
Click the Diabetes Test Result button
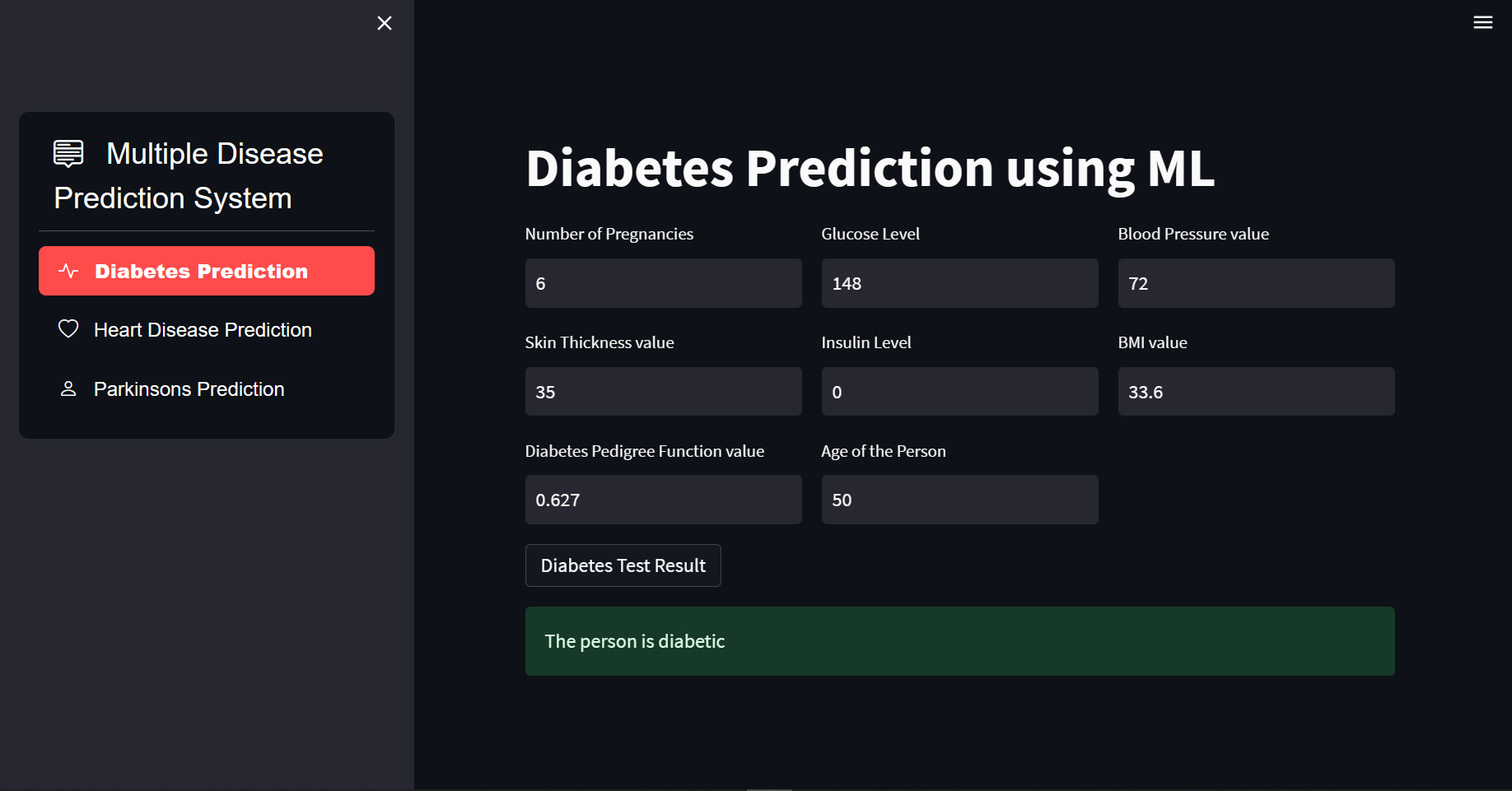623,565
